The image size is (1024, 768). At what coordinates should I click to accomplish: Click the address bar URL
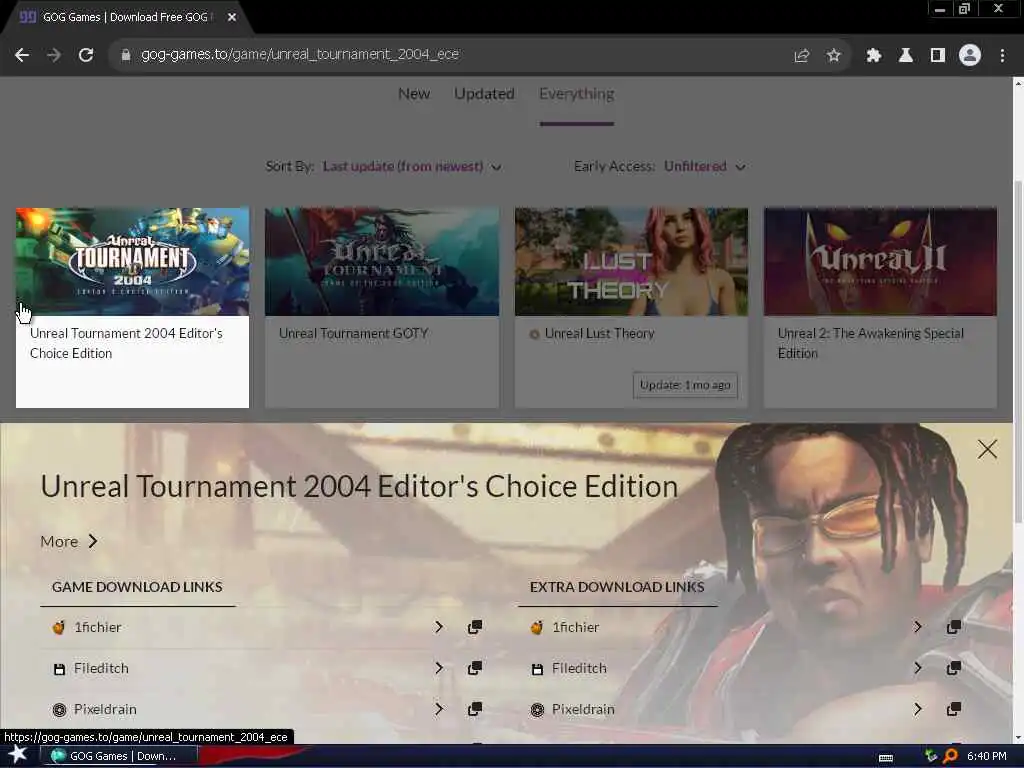[300, 54]
